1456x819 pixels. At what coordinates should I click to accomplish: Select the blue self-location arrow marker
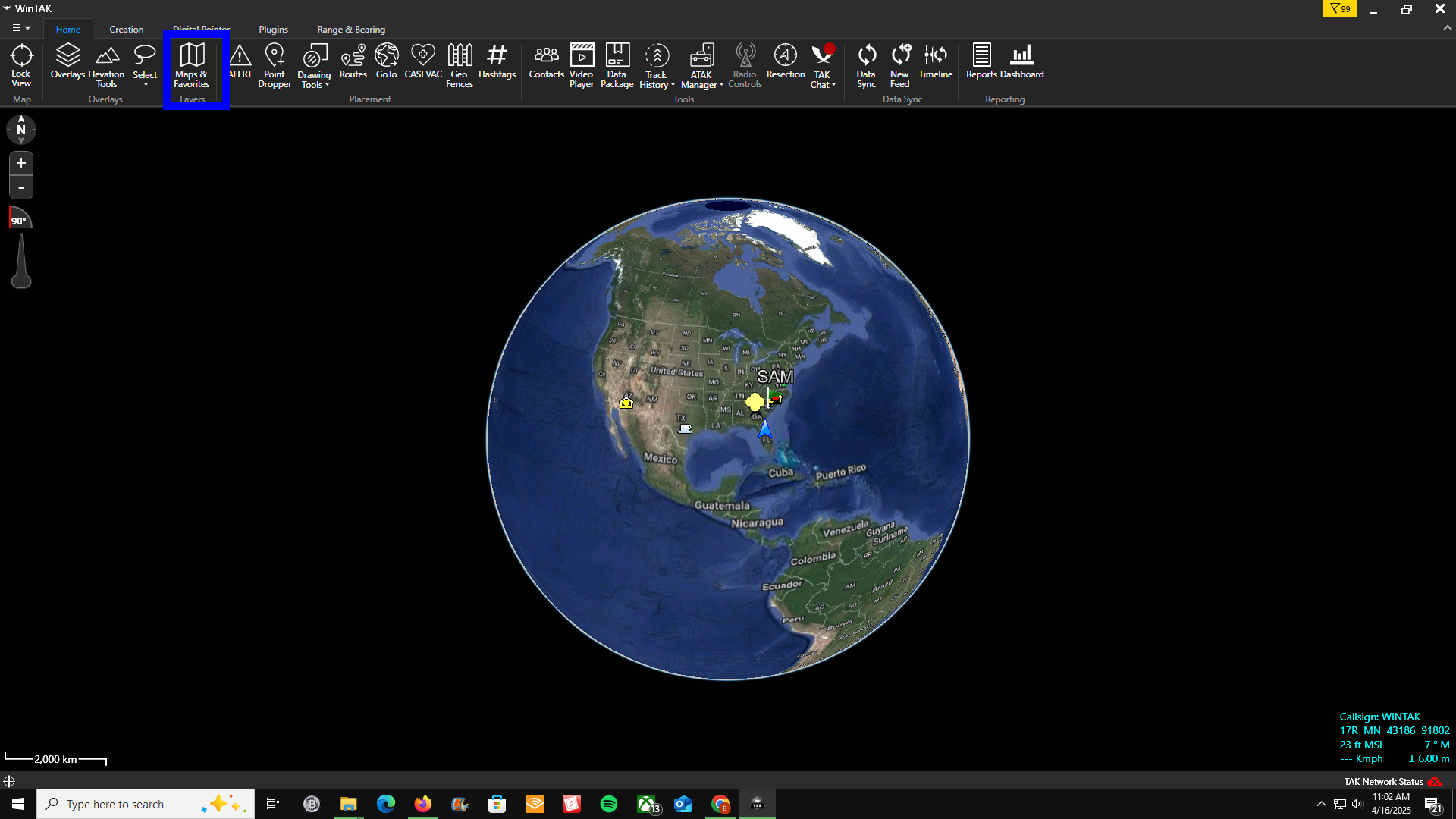point(765,428)
